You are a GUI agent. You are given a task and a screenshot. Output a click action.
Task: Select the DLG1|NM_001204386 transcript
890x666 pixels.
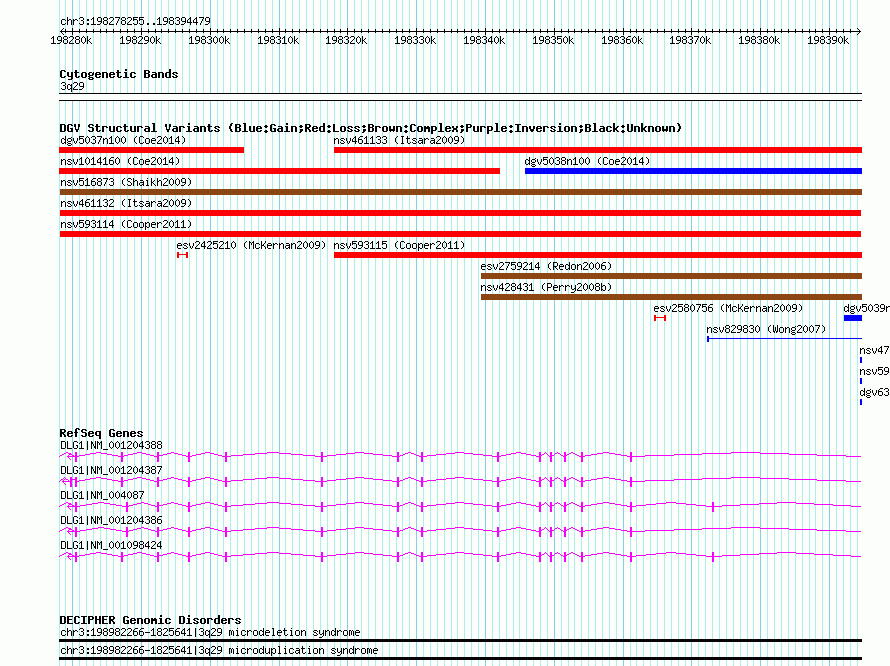coord(460,531)
